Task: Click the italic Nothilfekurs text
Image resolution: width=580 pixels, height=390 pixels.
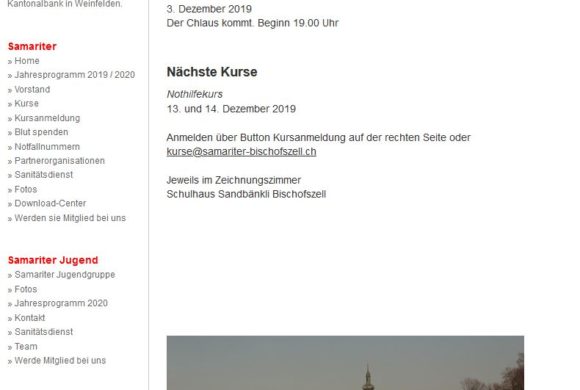Action: point(195,94)
